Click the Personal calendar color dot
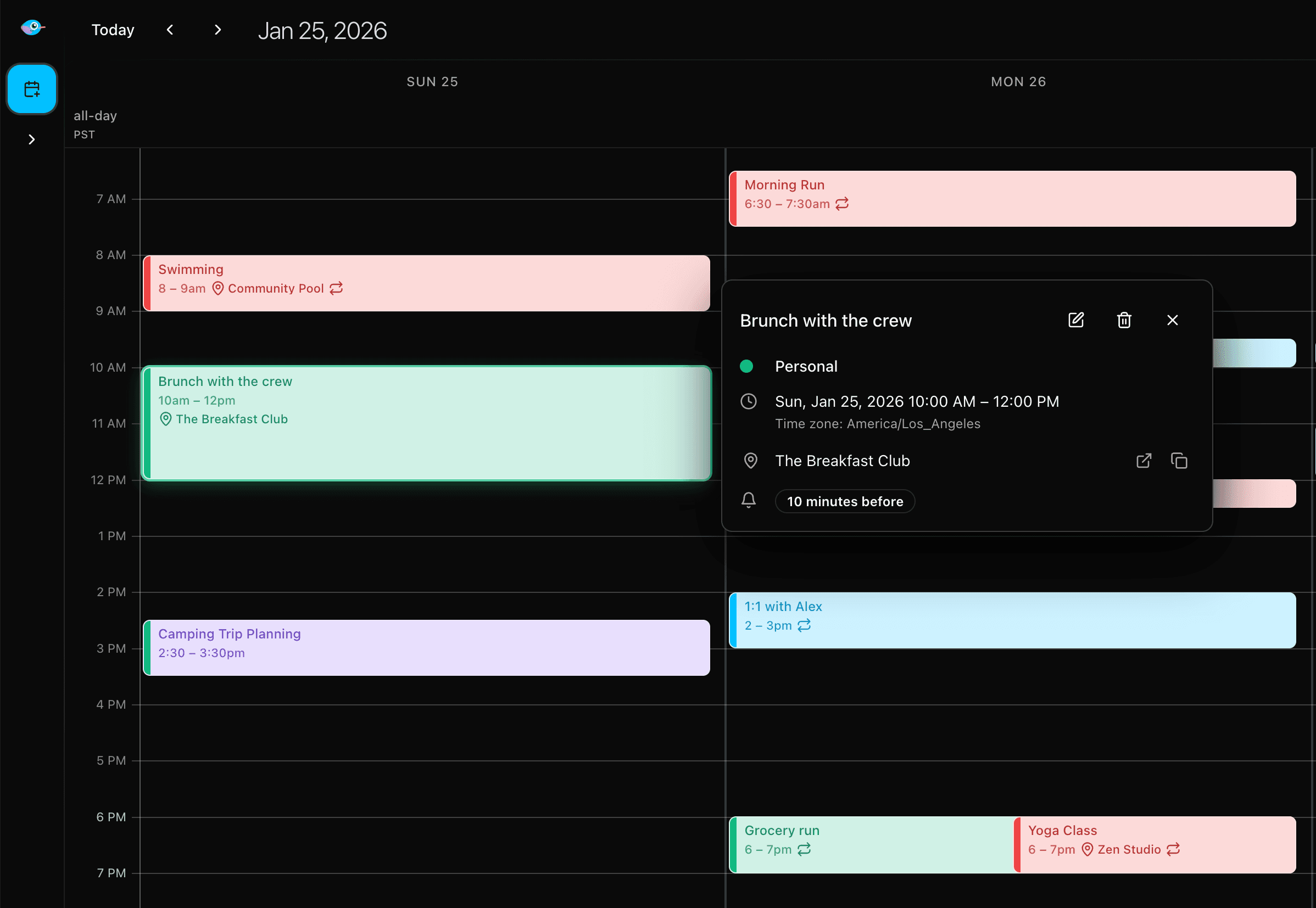Screen dimensions: 1316x908 (x=747, y=366)
